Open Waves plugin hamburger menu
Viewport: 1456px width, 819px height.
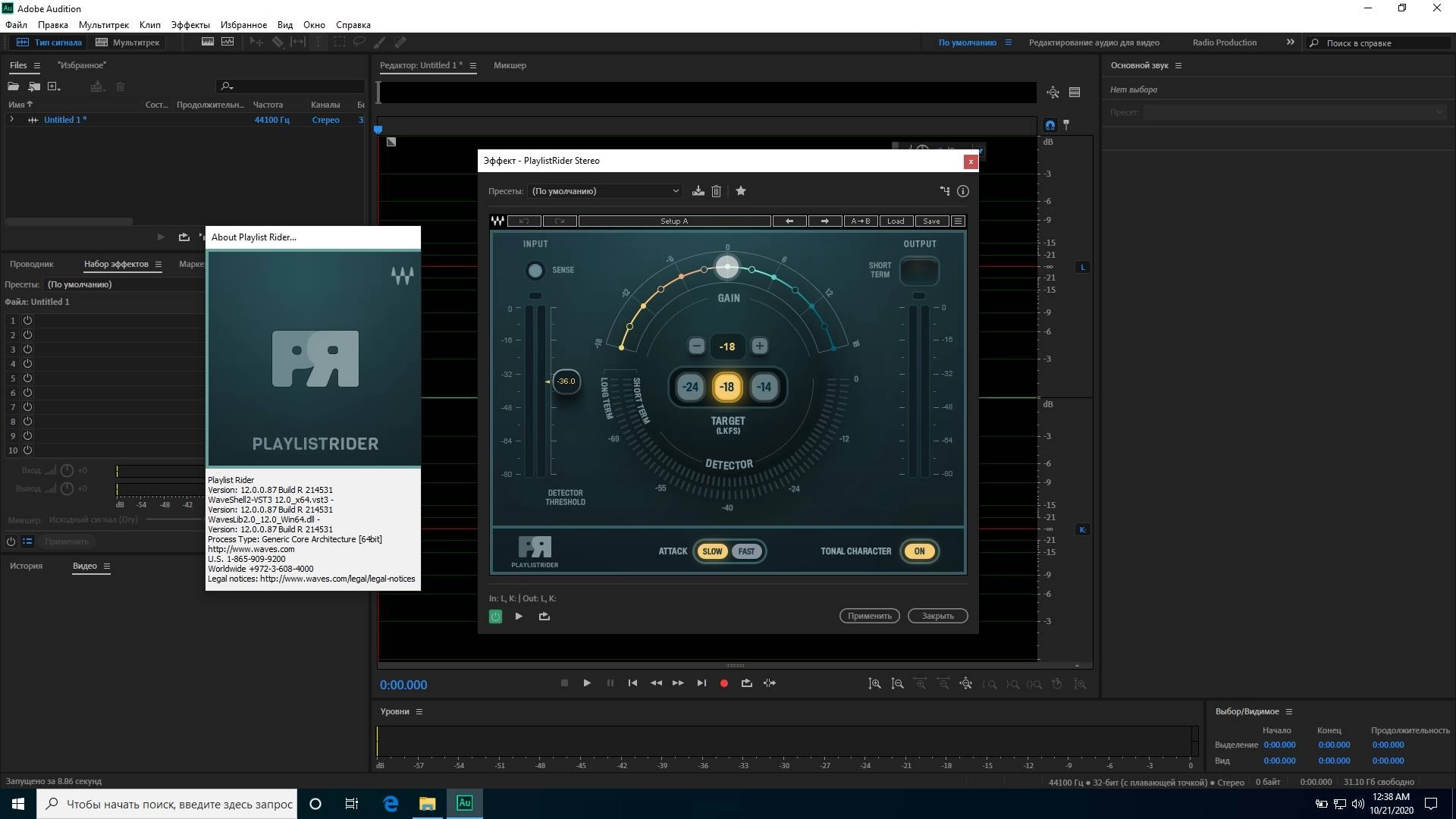(x=959, y=221)
